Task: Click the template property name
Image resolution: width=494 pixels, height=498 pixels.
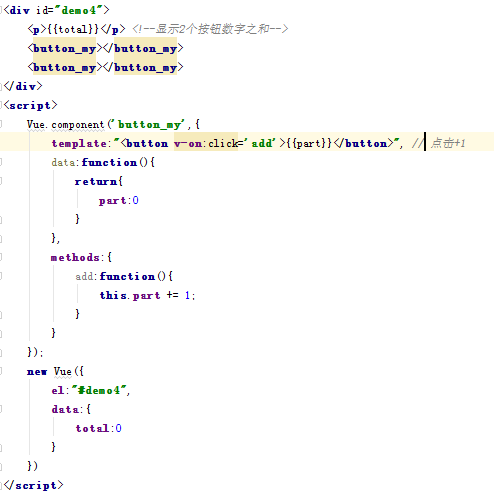Action: pyautogui.click(x=79, y=144)
